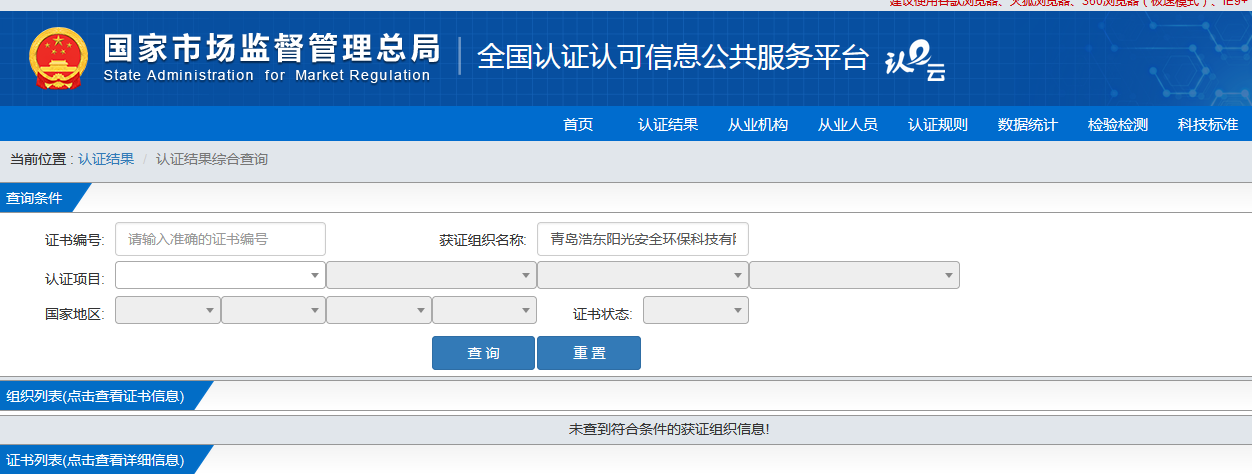The image size is (1252, 474).
Task: Open the 证书状态 dropdown
Action: click(x=696, y=311)
